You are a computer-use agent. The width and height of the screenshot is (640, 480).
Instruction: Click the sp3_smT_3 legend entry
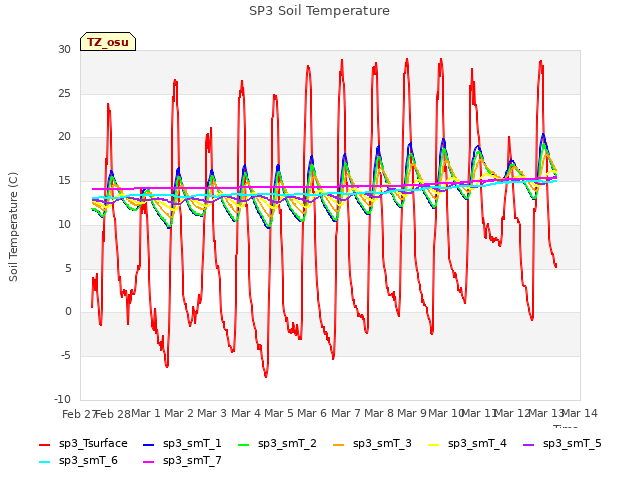(372, 444)
